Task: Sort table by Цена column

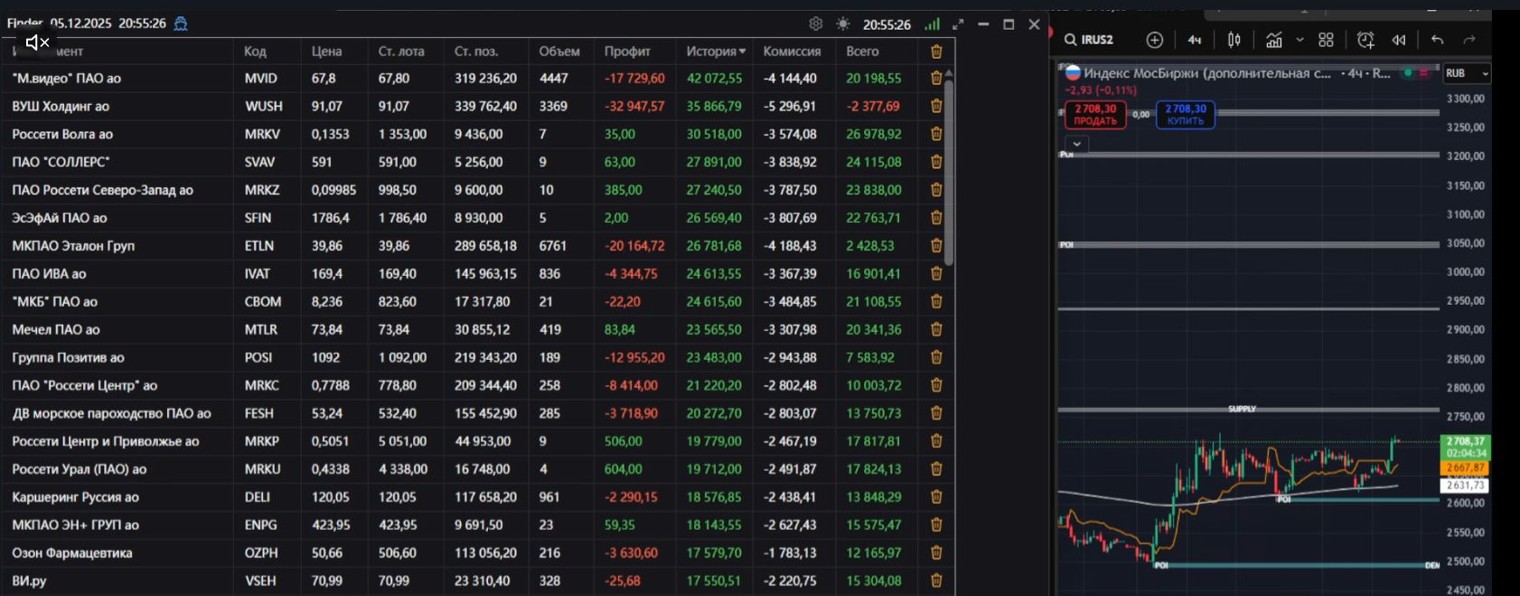Action: click(x=326, y=51)
